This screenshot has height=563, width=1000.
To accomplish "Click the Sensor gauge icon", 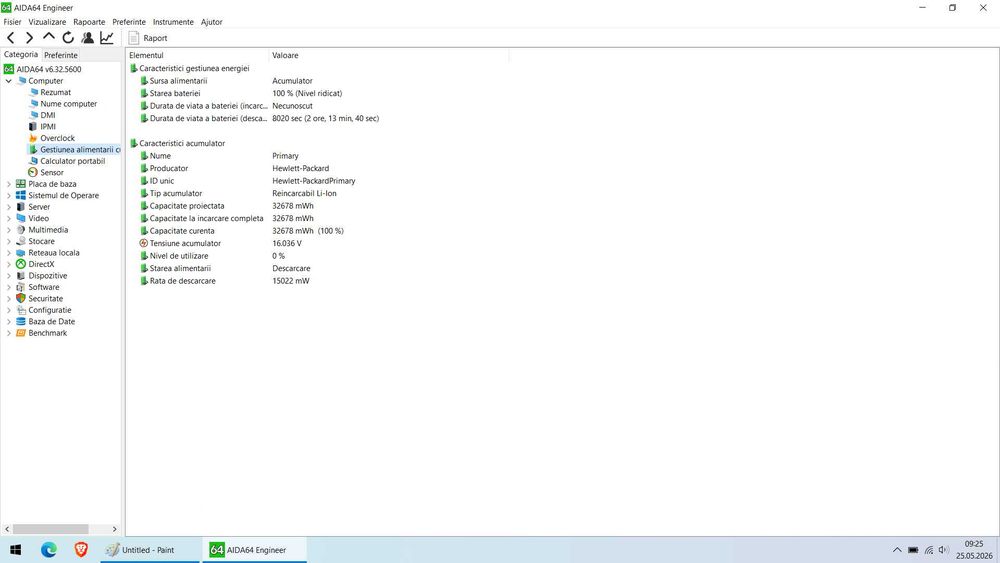I will click(33, 173).
